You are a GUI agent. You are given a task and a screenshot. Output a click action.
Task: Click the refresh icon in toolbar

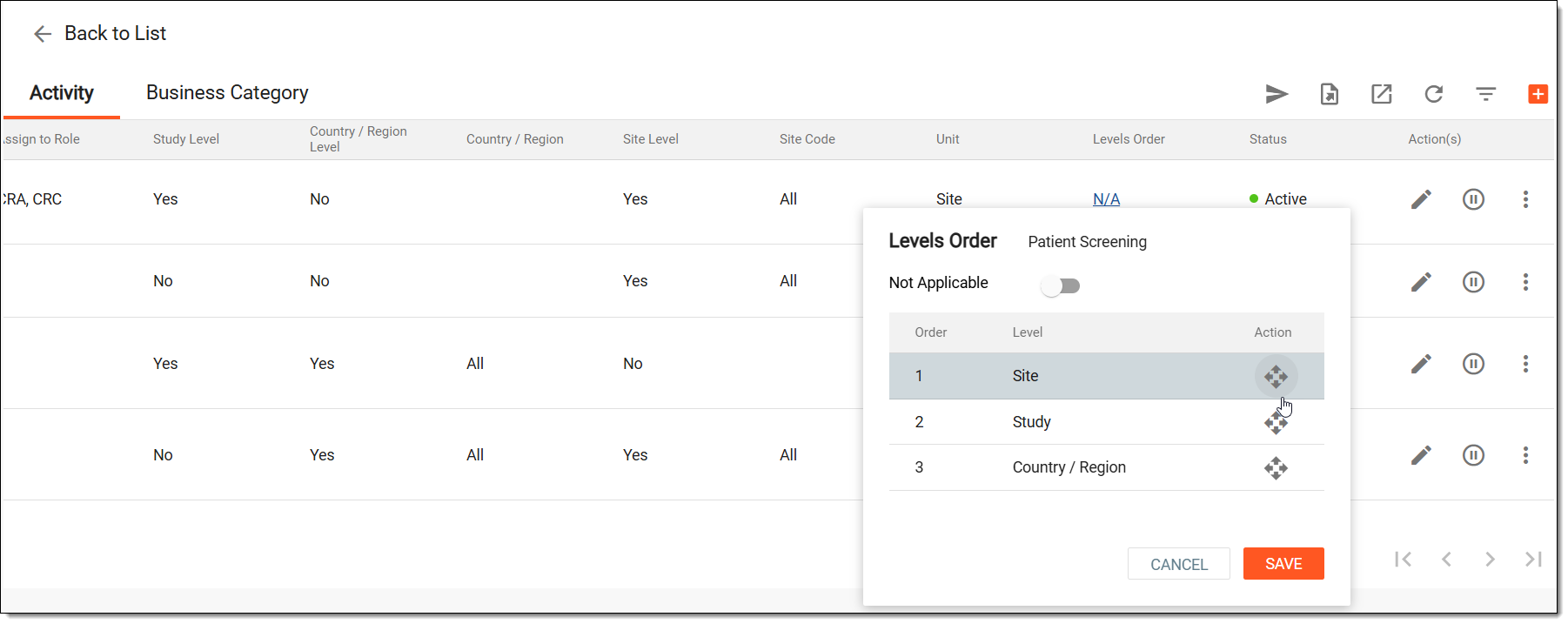[x=1434, y=94]
